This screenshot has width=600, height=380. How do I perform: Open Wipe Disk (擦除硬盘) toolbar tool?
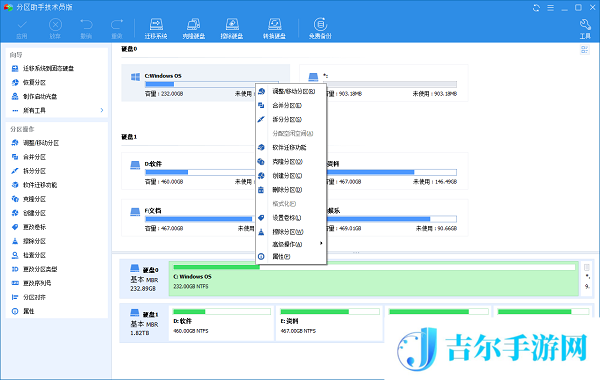point(232,29)
